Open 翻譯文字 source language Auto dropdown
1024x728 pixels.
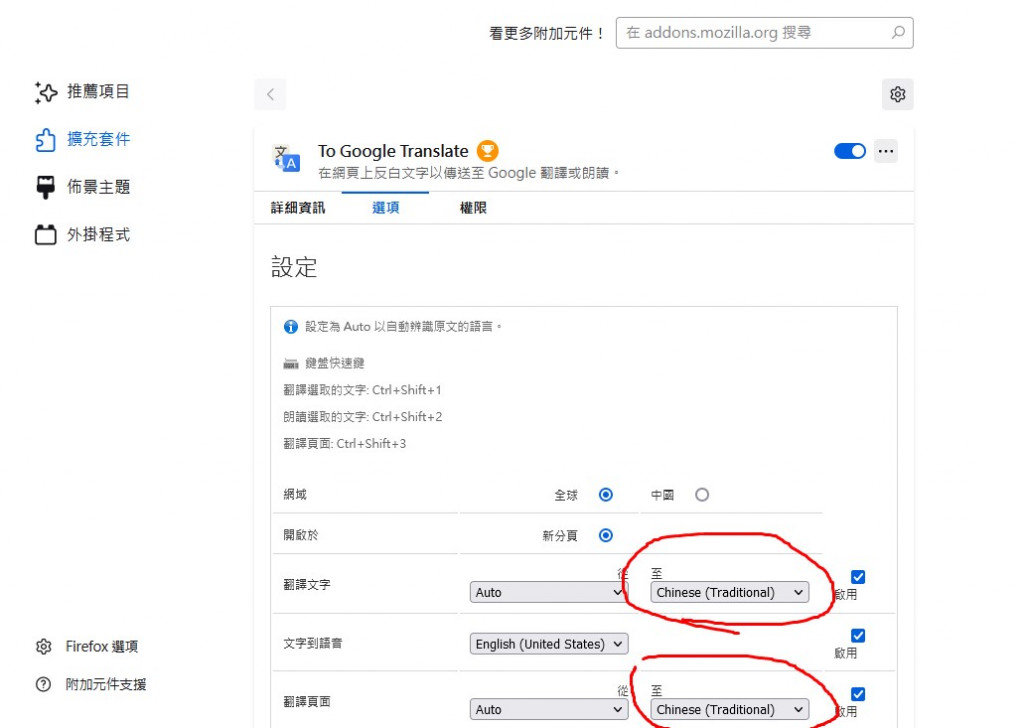click(549, 592)
